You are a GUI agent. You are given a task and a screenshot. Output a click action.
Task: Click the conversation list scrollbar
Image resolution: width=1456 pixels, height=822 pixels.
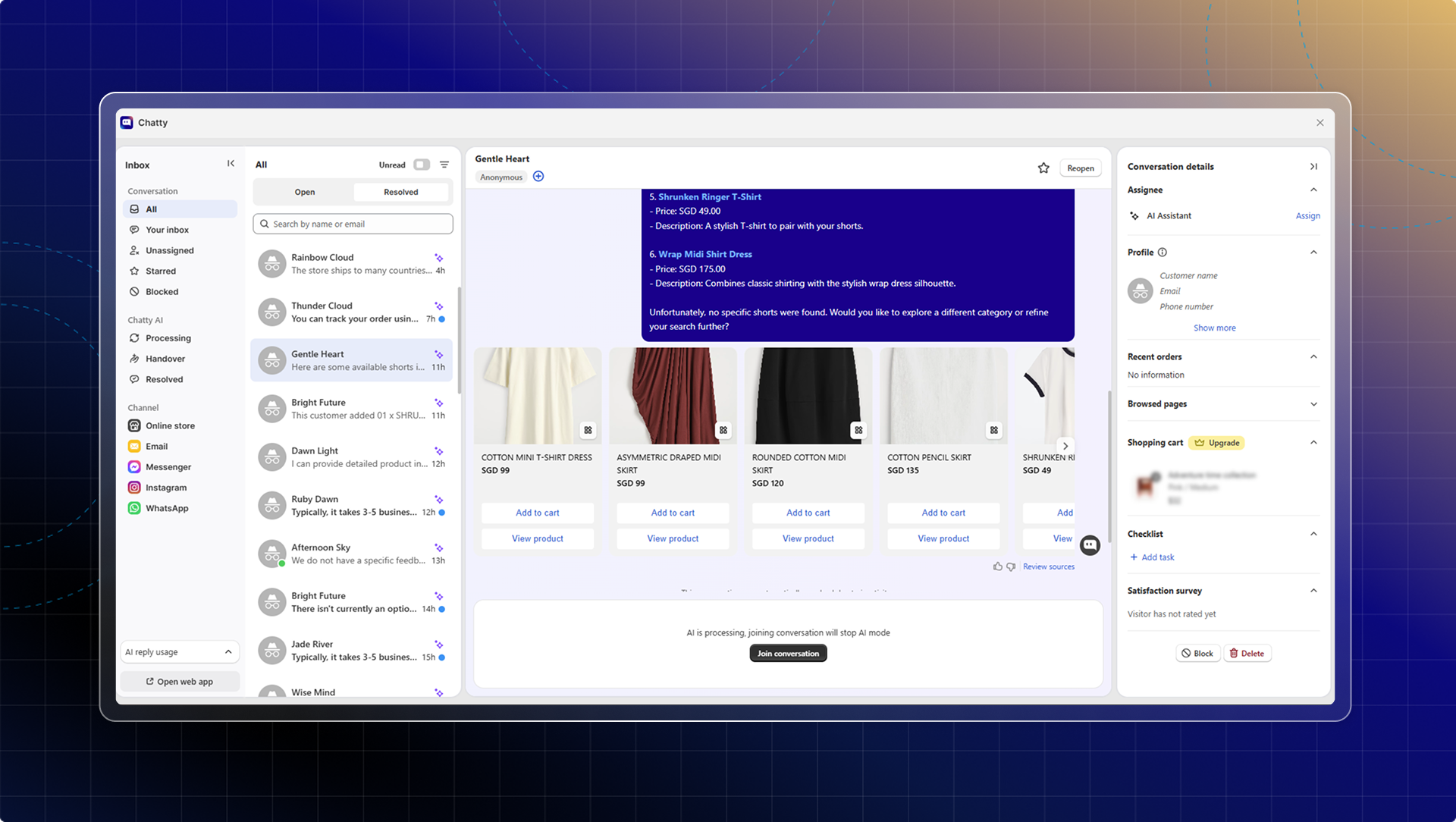[x=459, y=340]
